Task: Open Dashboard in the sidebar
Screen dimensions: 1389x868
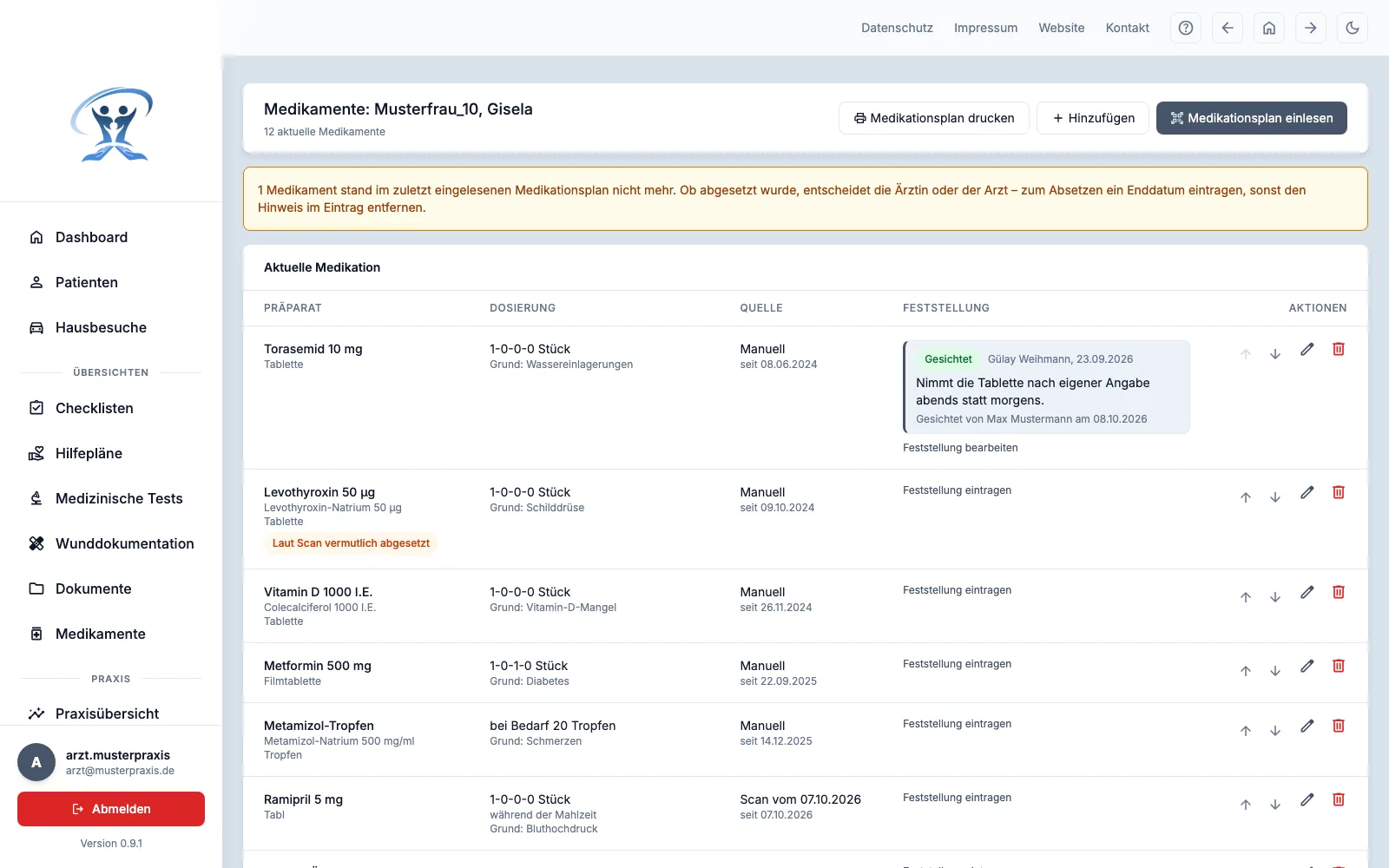Action: [111, 237]
